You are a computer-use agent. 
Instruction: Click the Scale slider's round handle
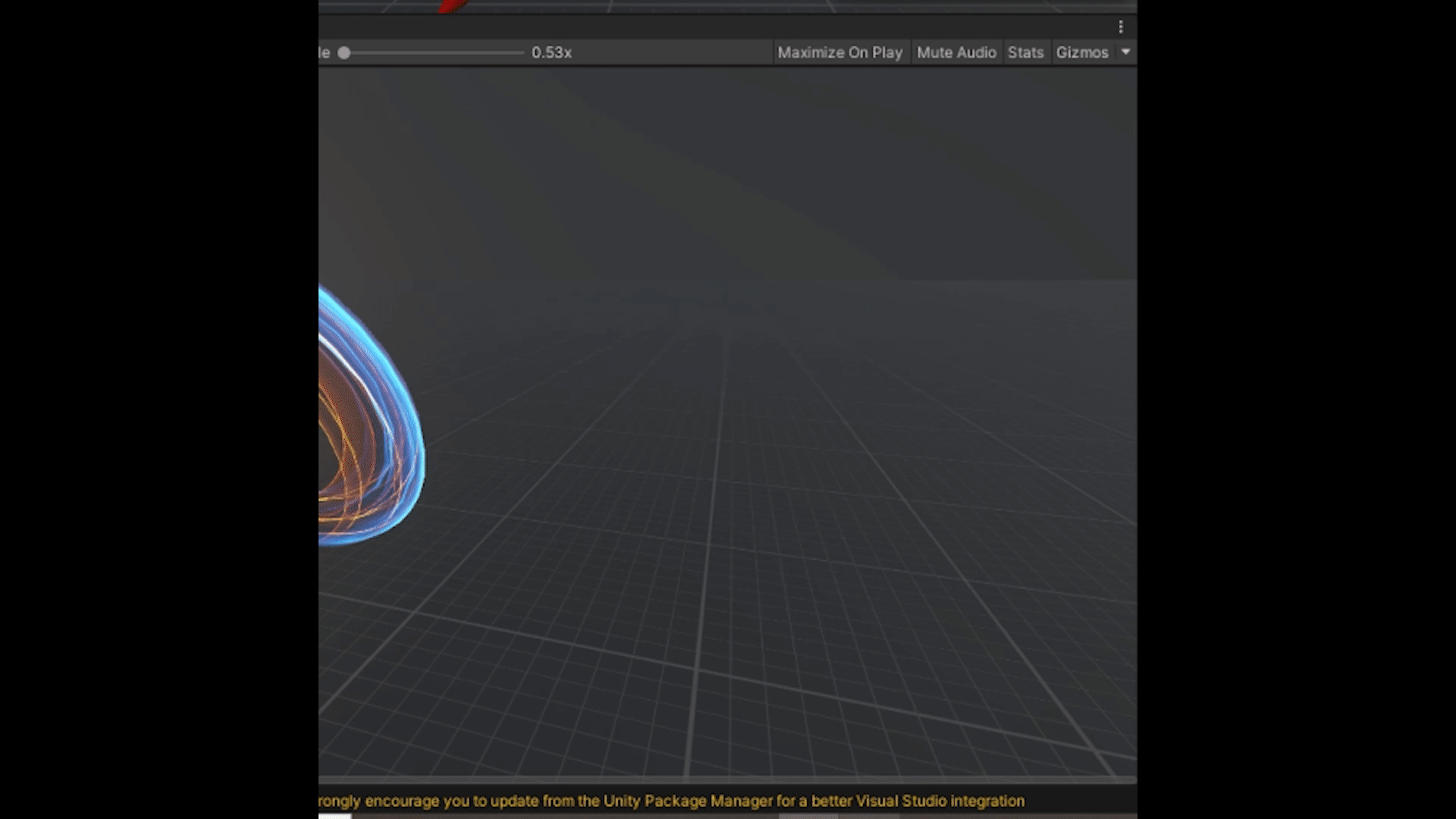click(x=344, y=53)
